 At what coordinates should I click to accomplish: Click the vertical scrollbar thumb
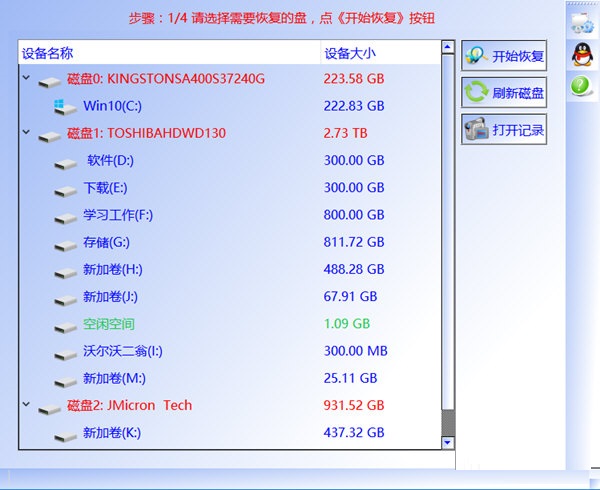(448, 232)
